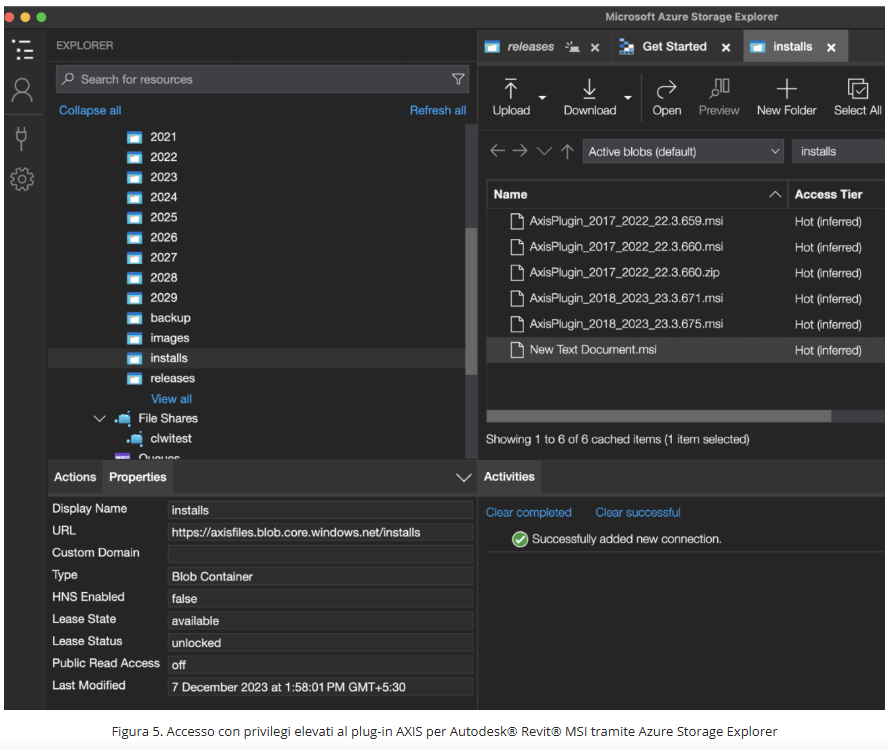Click the horizontal scrollbar under file list

click(x=658, y=416)
